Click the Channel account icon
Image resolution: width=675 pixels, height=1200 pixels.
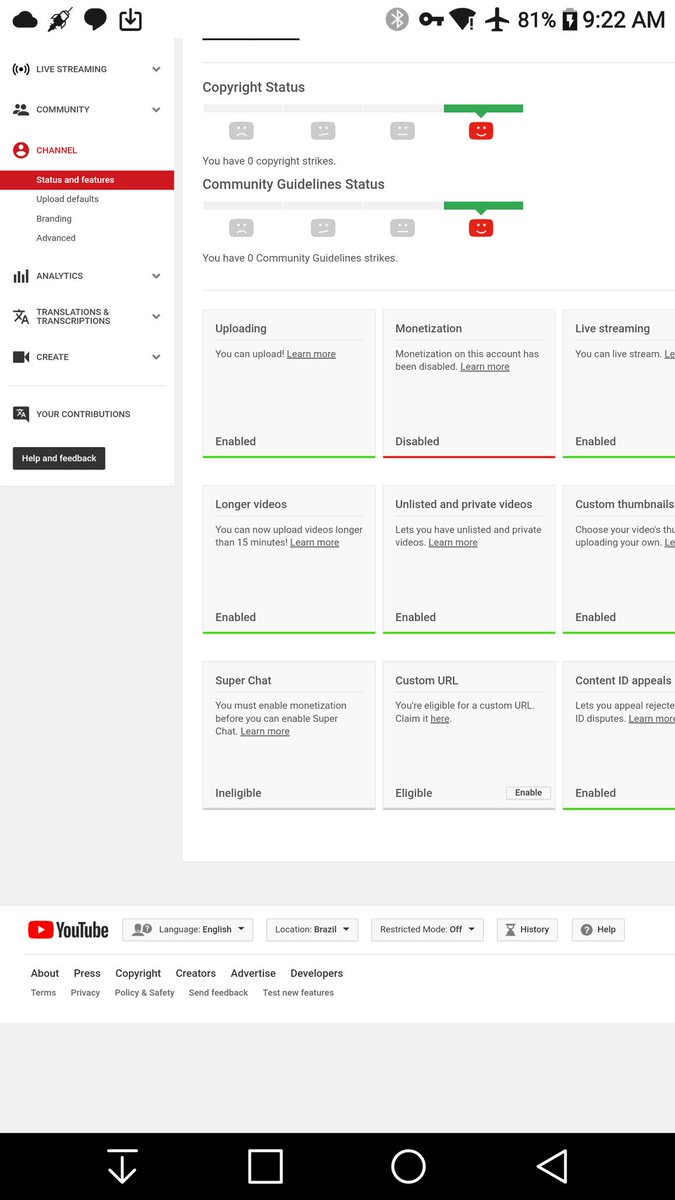[x=21, y=150]
